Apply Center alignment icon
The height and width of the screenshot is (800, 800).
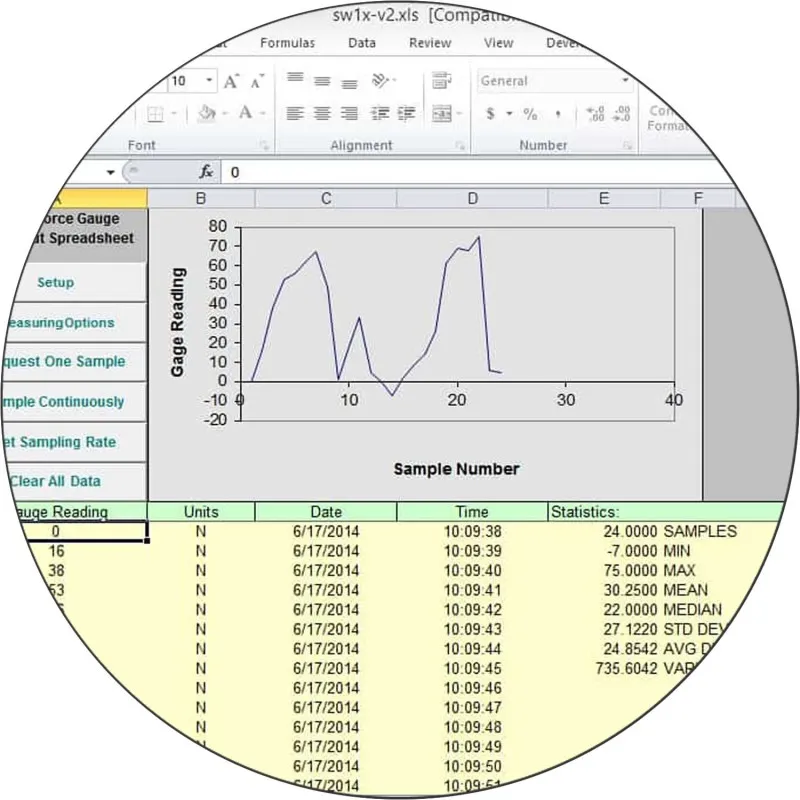pos(321,112)
